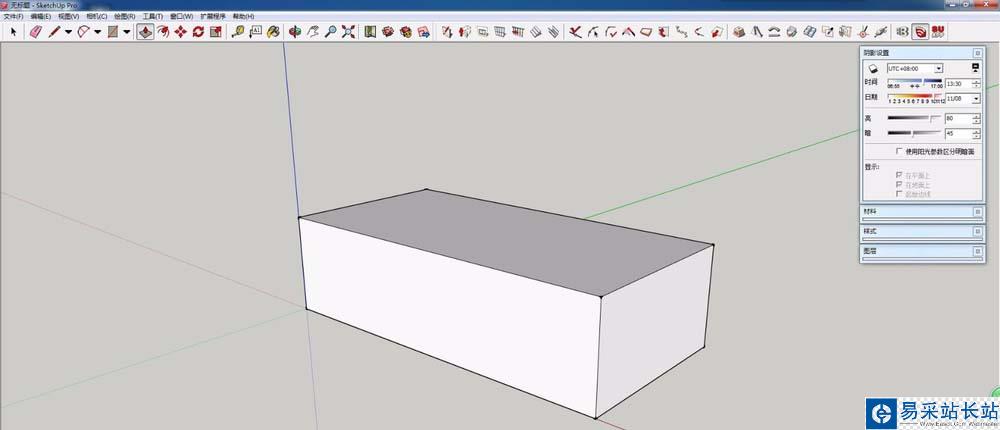Open the Extensions menu
This screenshot has height=430, width=1000.
click(213, 16)
